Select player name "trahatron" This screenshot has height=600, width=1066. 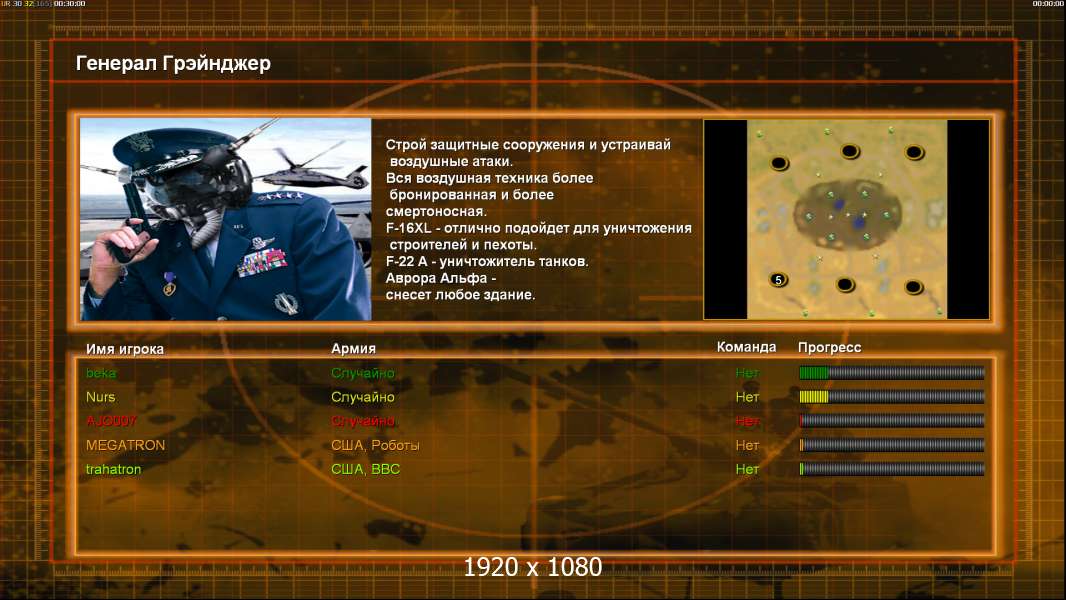pos(114,469)
